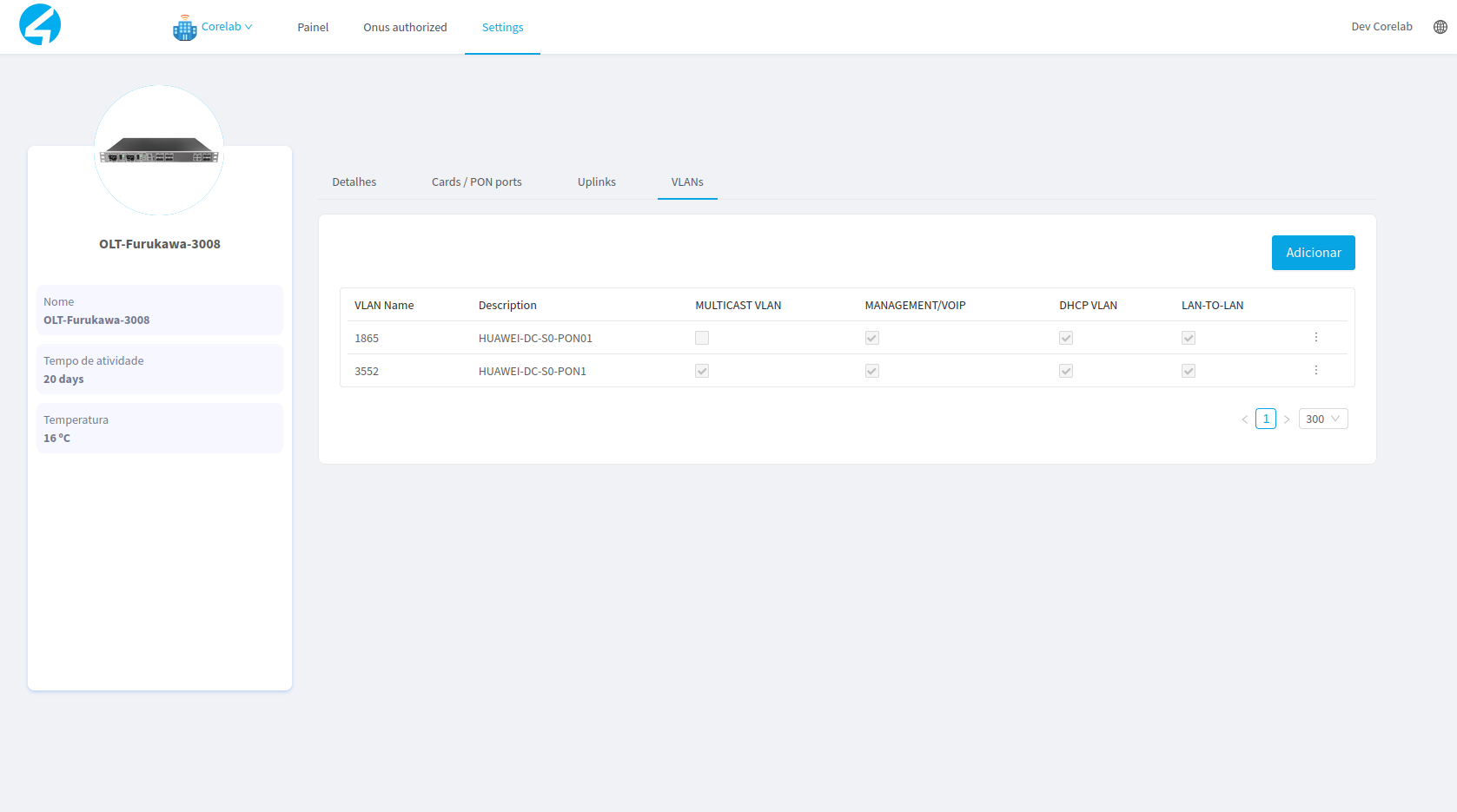This screenshot has height=812, width=1457.
Task: Click the Adicionar button
Action: coord(1313,253)
